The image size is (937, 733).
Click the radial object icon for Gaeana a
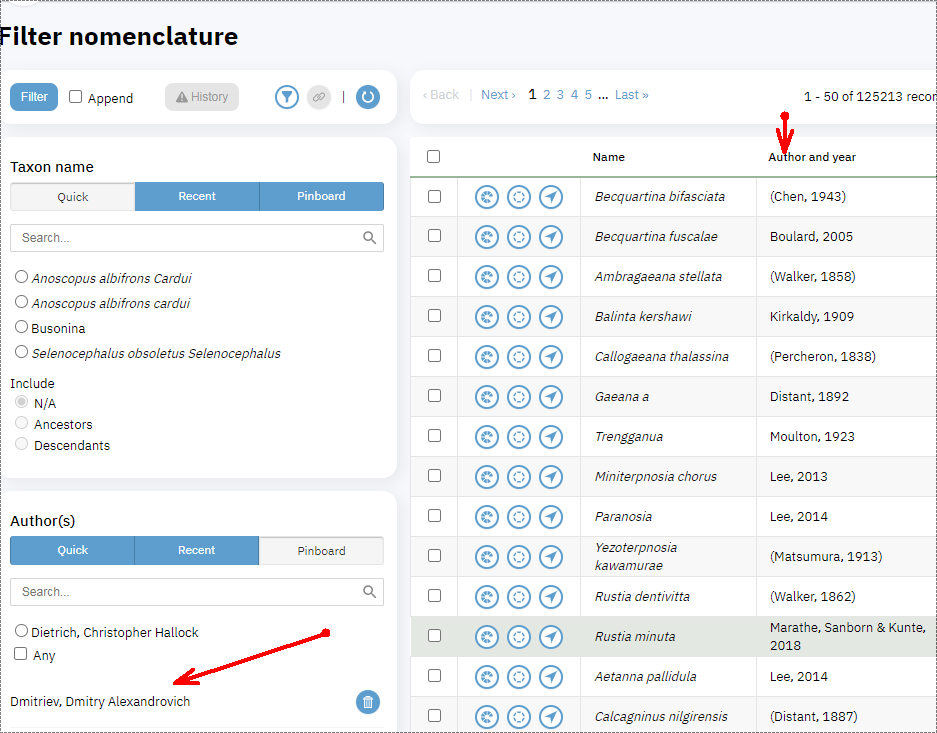pos(519,397)
